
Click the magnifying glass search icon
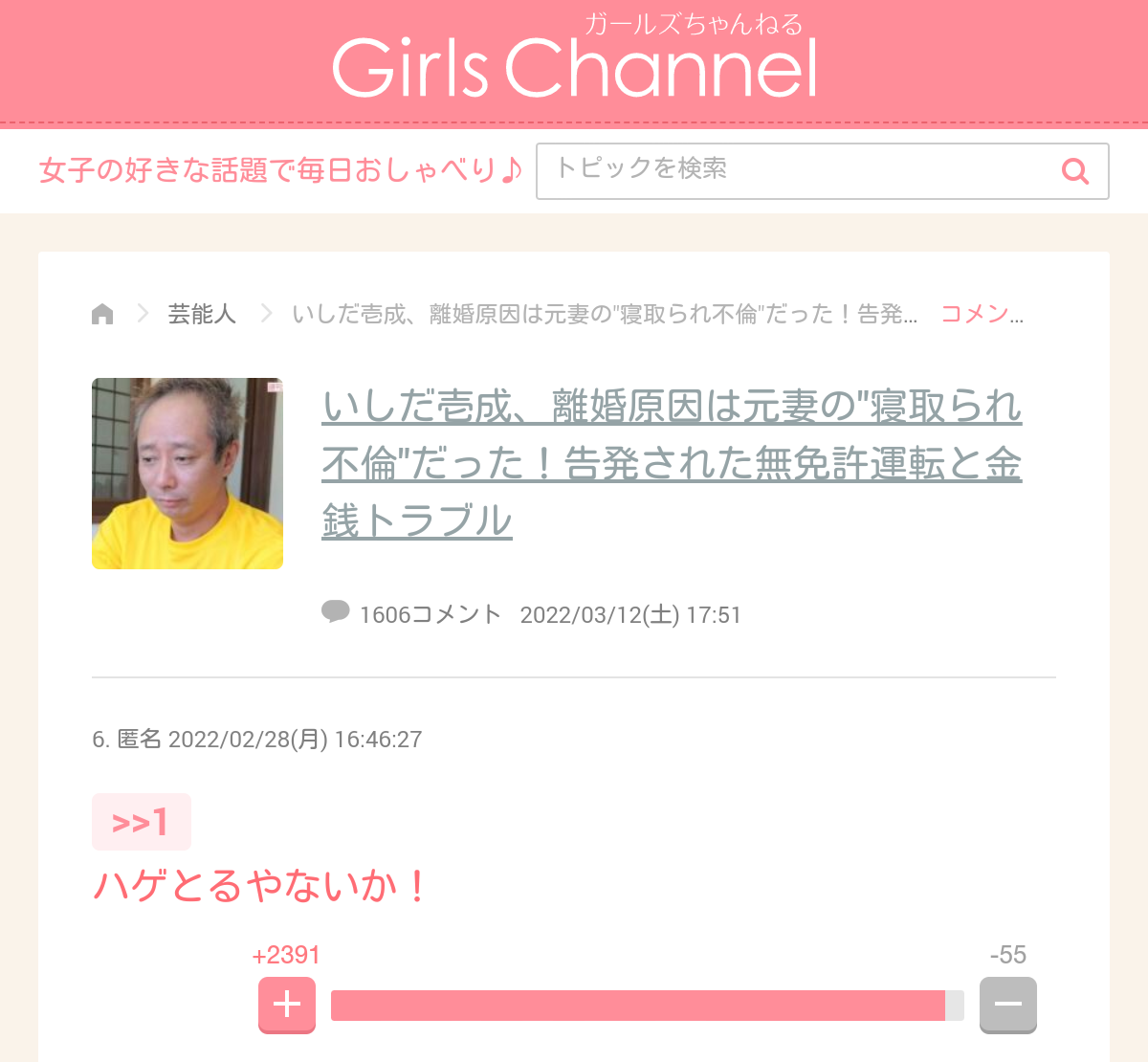pyautogui.click(x=1075, y=171)
